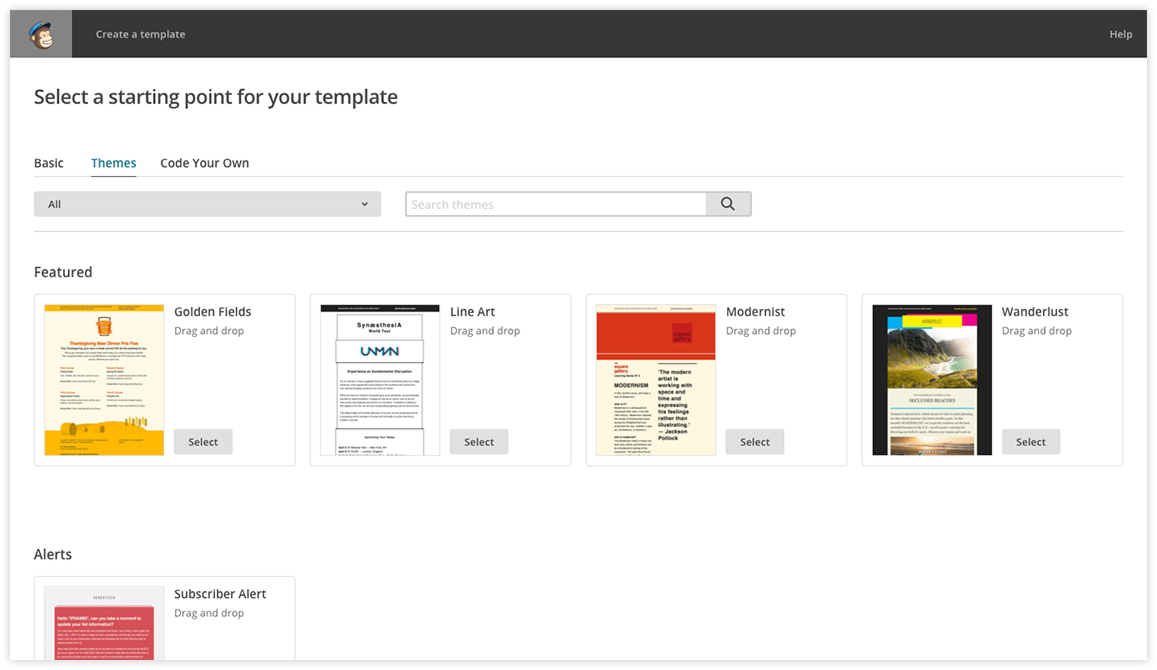Switch to the Themes tab
This screenshot has width=1157, height=670.
114,163
